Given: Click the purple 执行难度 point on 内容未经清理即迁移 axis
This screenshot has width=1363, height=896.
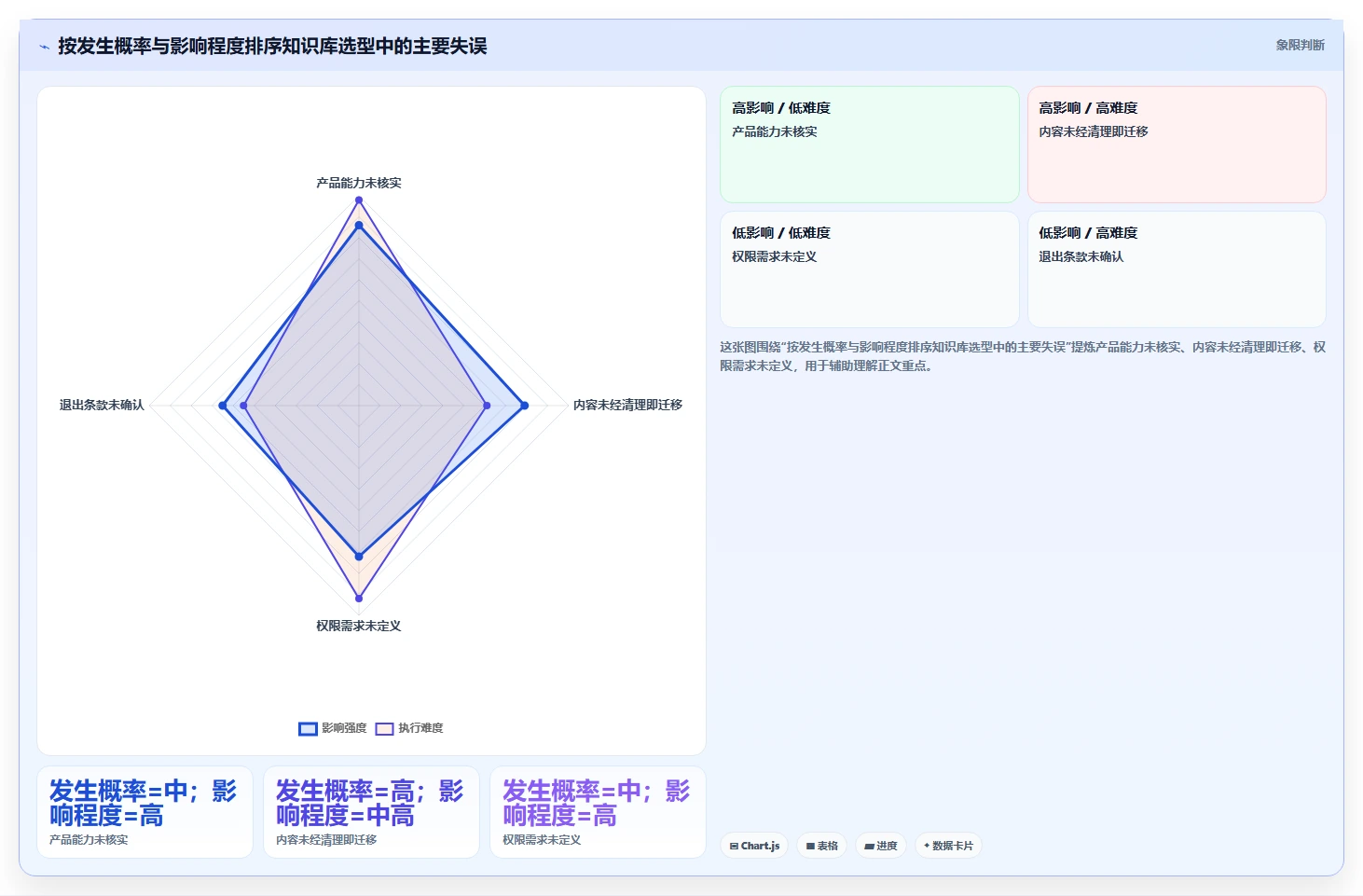Looking at the screenshot, I should click(487, 406).
